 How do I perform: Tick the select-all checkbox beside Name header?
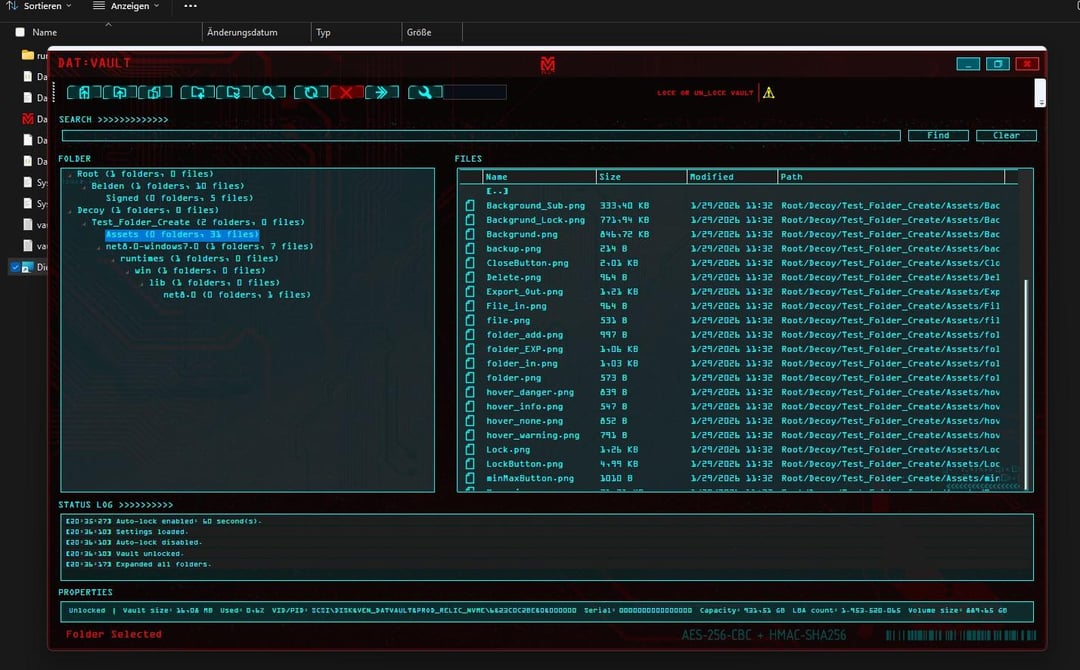point(20,32)
